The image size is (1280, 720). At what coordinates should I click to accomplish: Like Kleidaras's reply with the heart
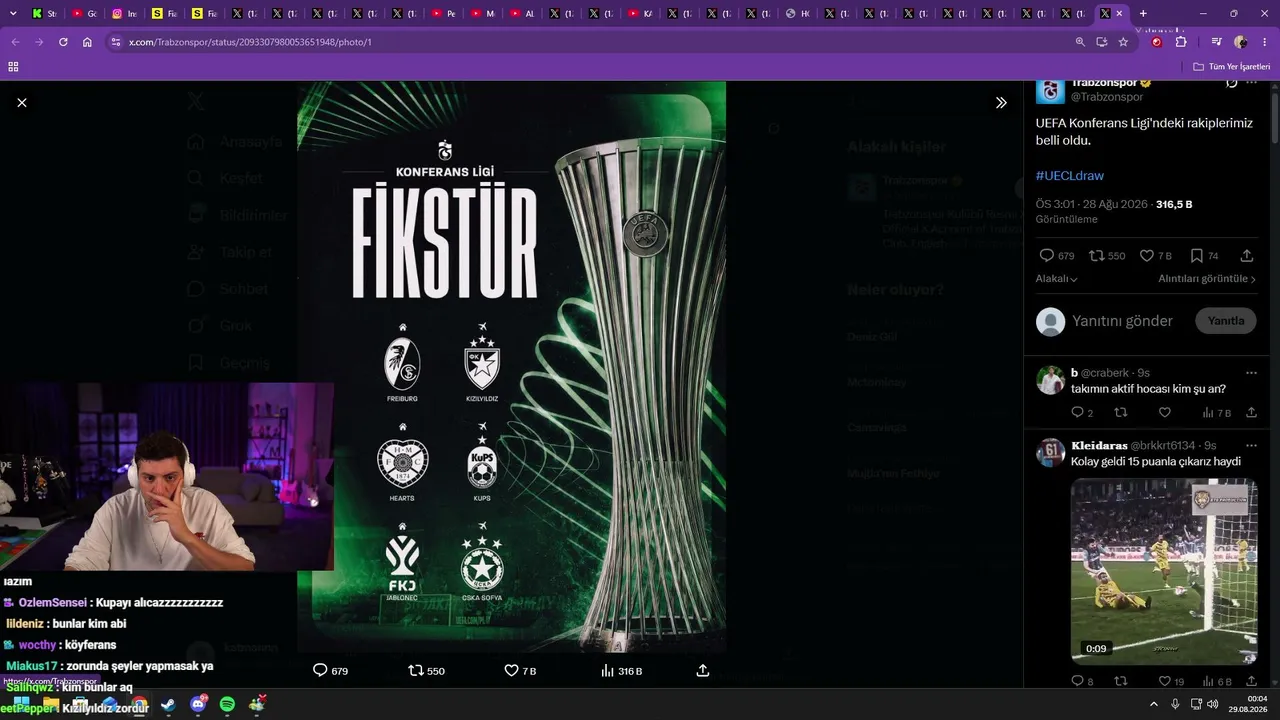pyautogui.click(x=1164, y=681)
